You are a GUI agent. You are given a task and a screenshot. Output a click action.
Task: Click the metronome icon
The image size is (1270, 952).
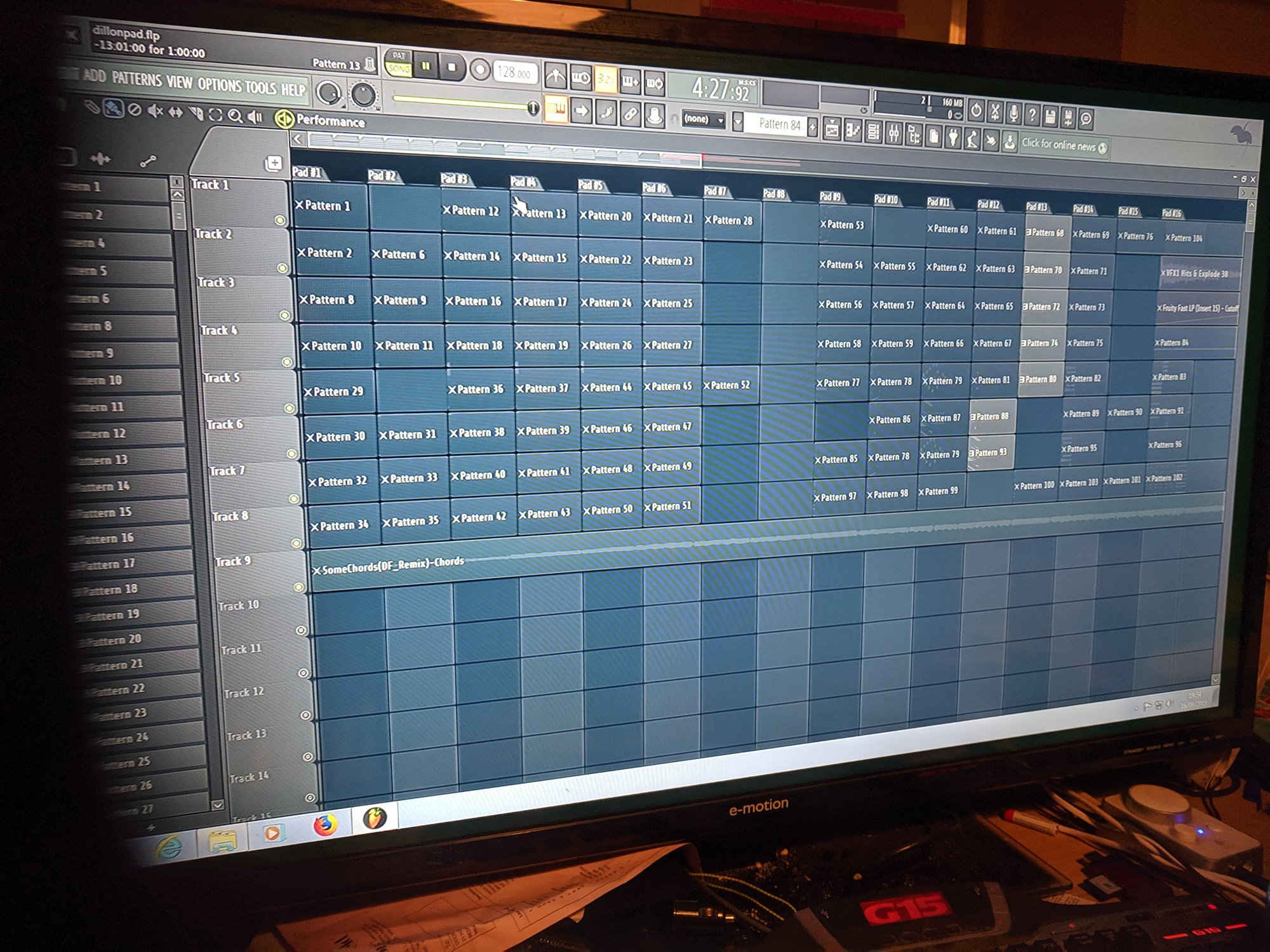point(554,77)
